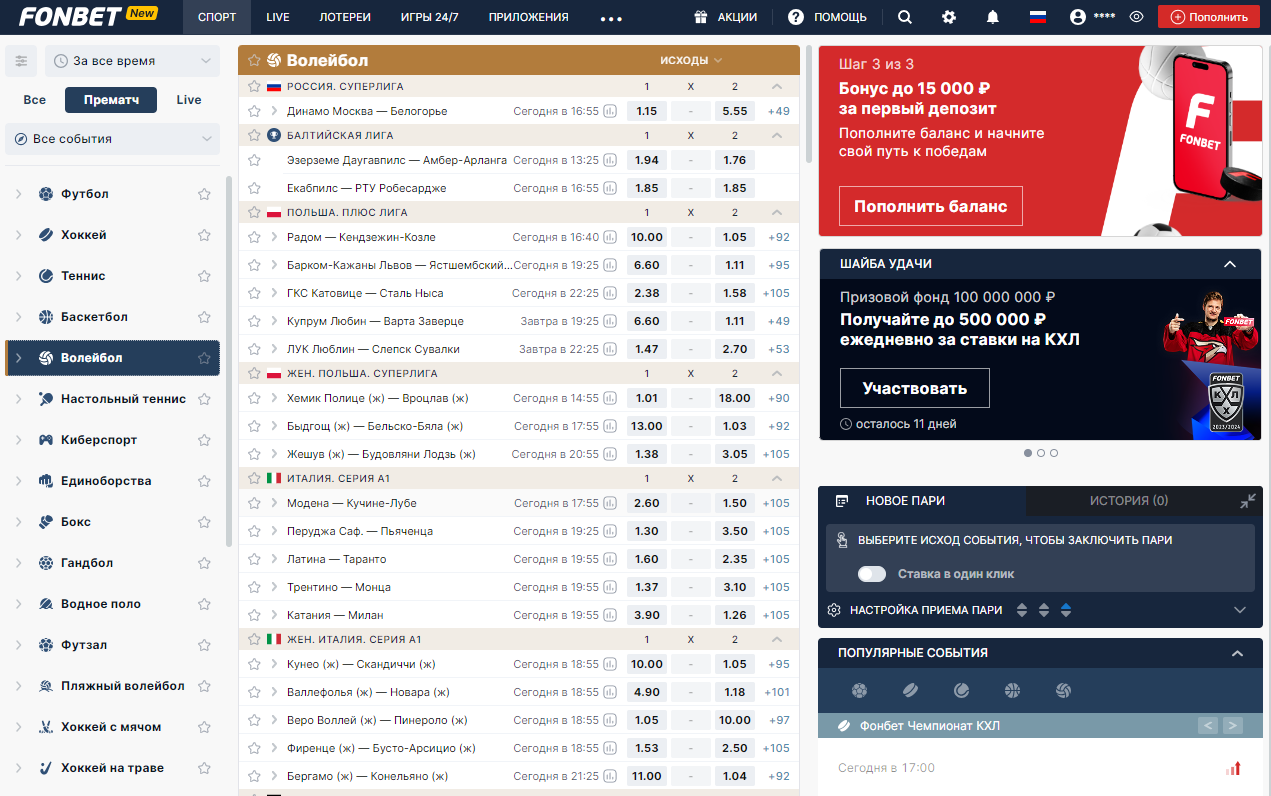Collapse Популярные события panel
Viewport: 1271px width, 796px height.
[1237, 653]
